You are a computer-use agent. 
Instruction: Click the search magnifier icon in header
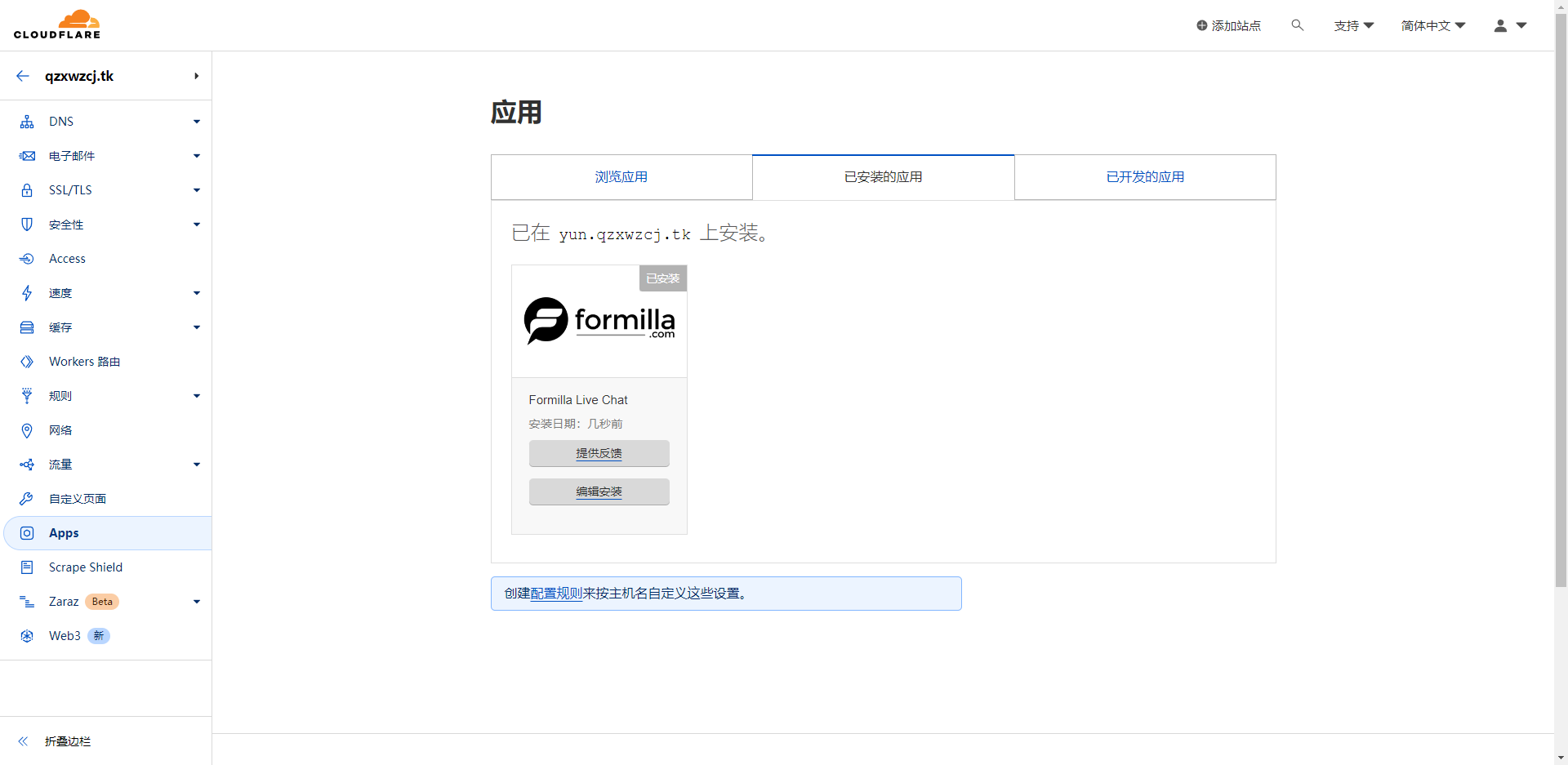1297,25
